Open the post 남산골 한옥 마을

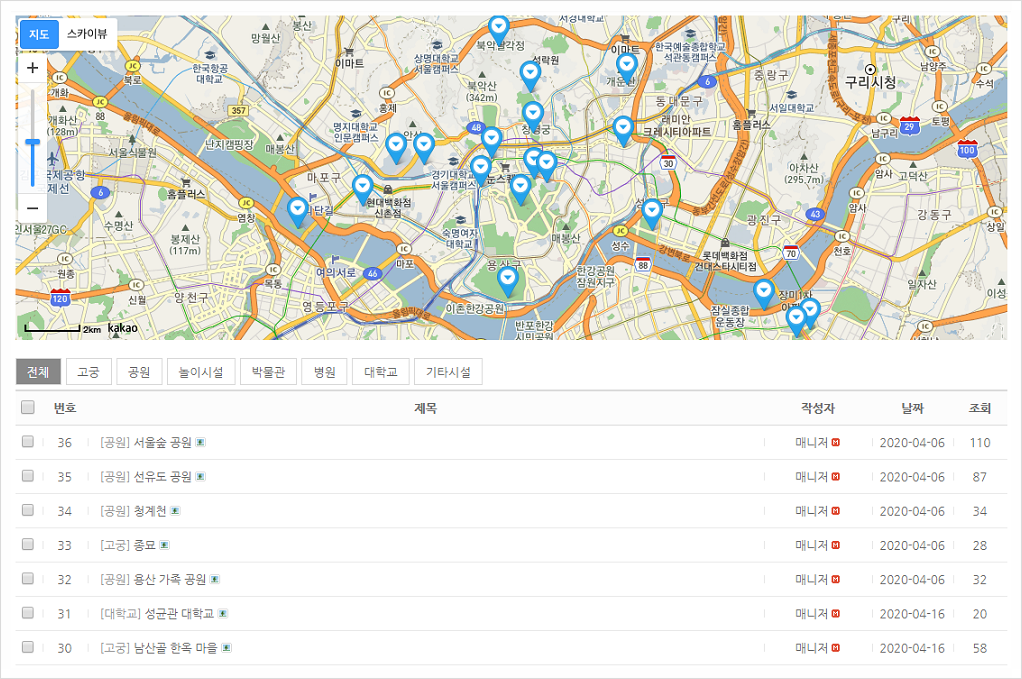pyautogui.click(x=176, y=648)
